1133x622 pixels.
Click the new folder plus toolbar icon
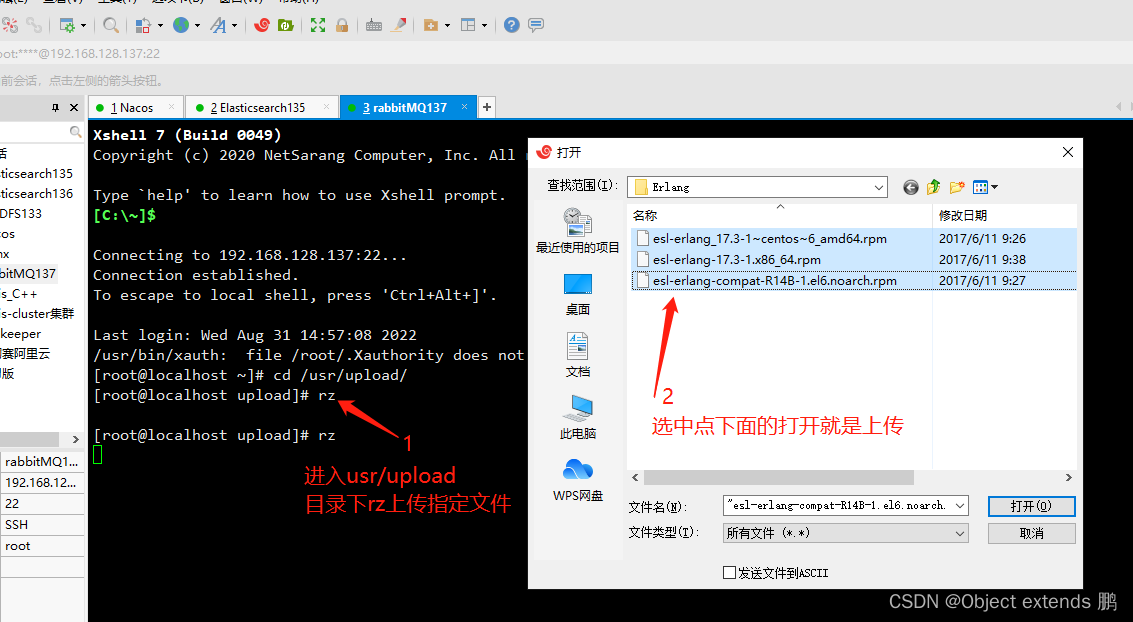coord(431,25)
